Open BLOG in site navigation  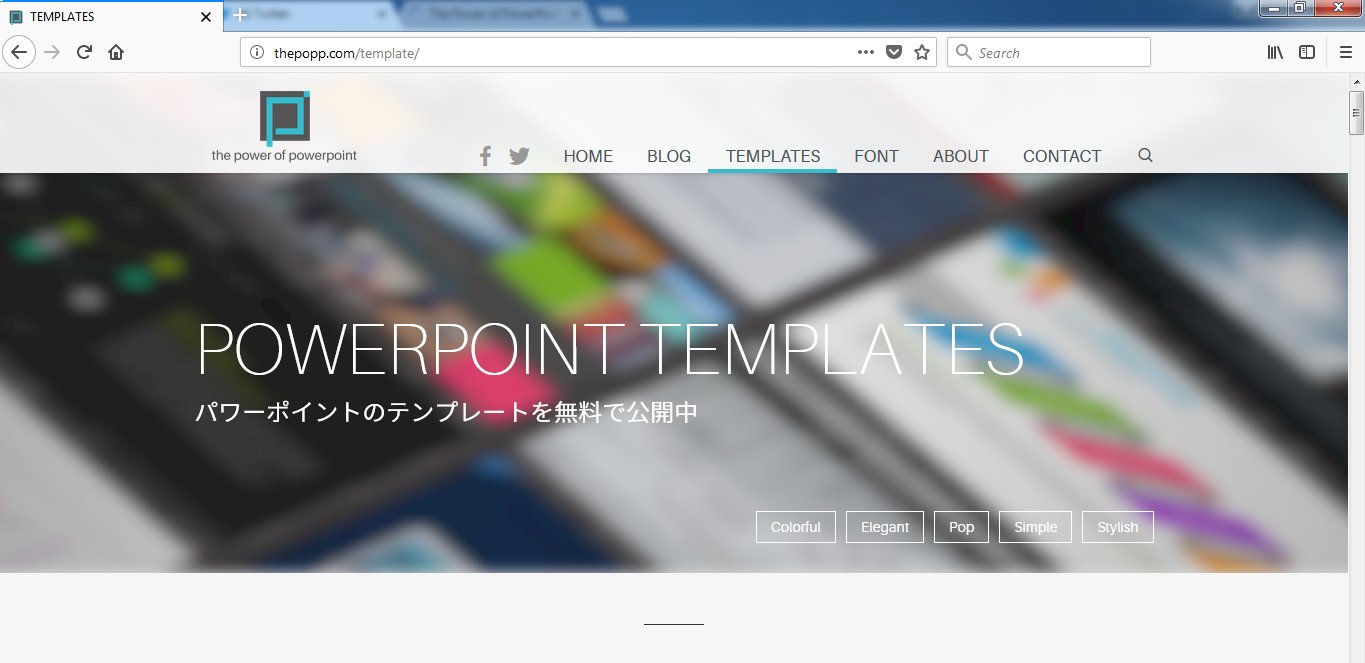coord(669,156)
